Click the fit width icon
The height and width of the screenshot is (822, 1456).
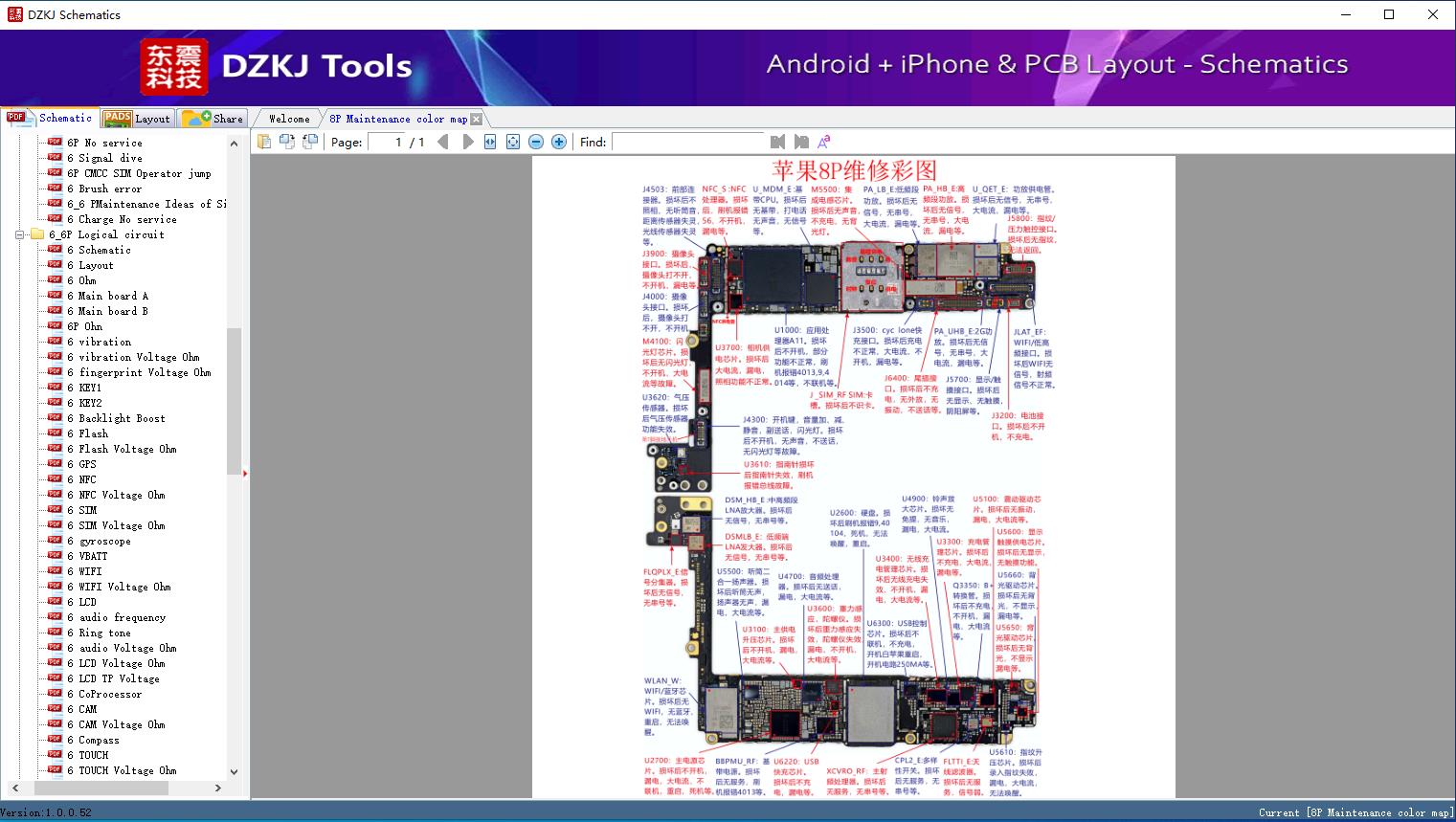[490, 142]
